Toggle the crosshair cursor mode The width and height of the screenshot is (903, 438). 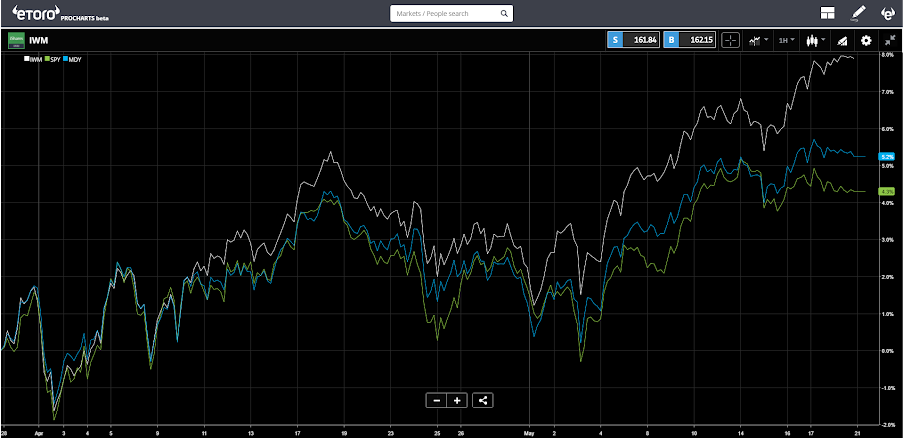[730, 40]
